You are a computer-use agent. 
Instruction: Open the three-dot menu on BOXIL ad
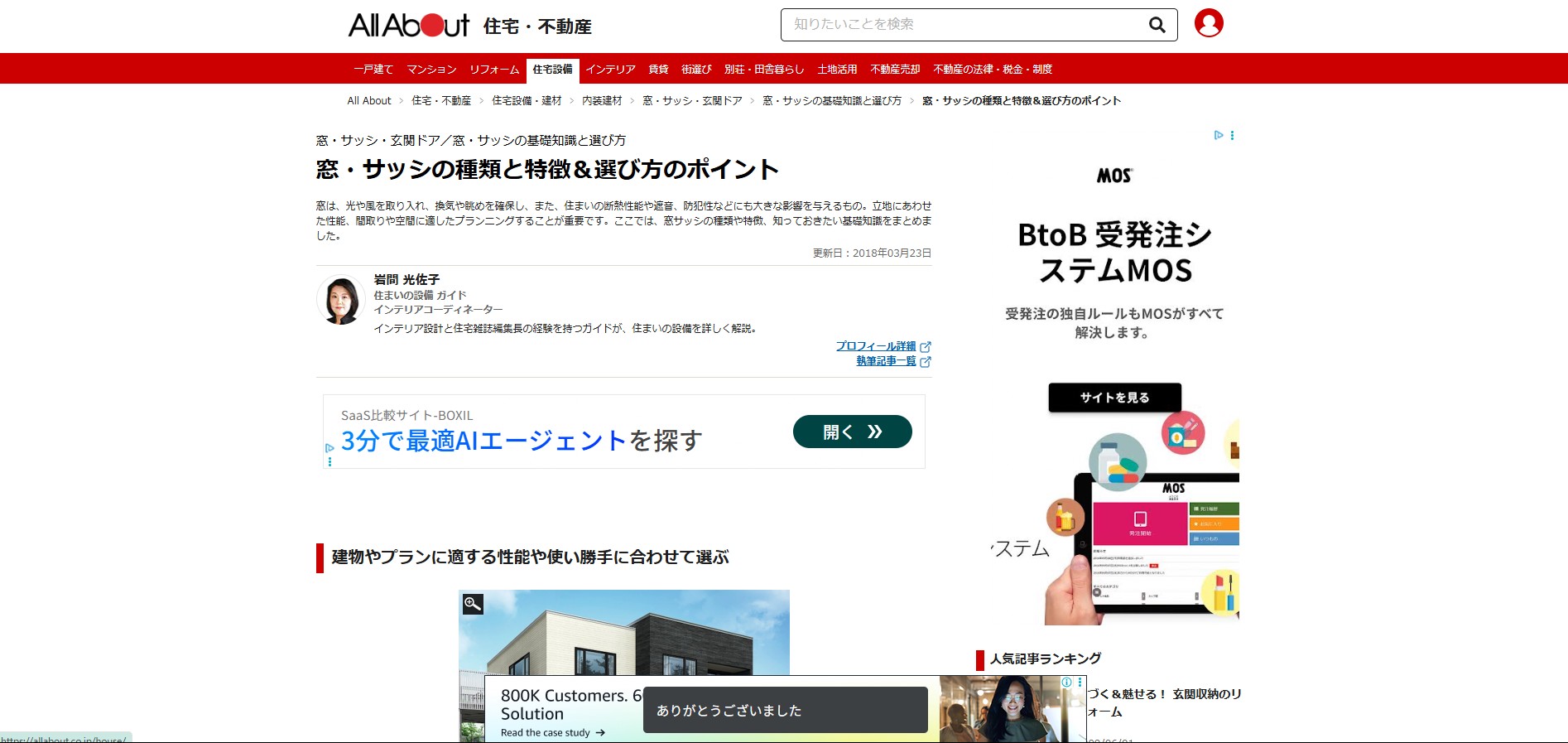click(329, 461)
